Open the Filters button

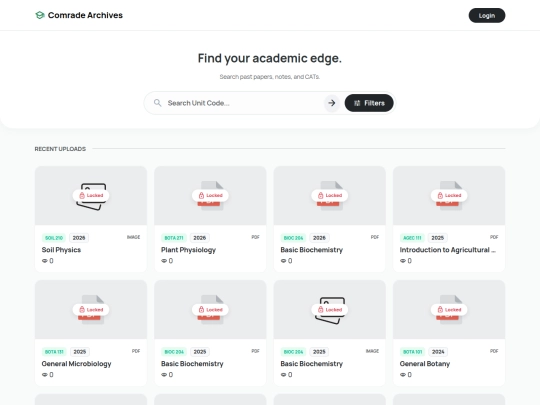pyautogui.click(x=369, y=103)
